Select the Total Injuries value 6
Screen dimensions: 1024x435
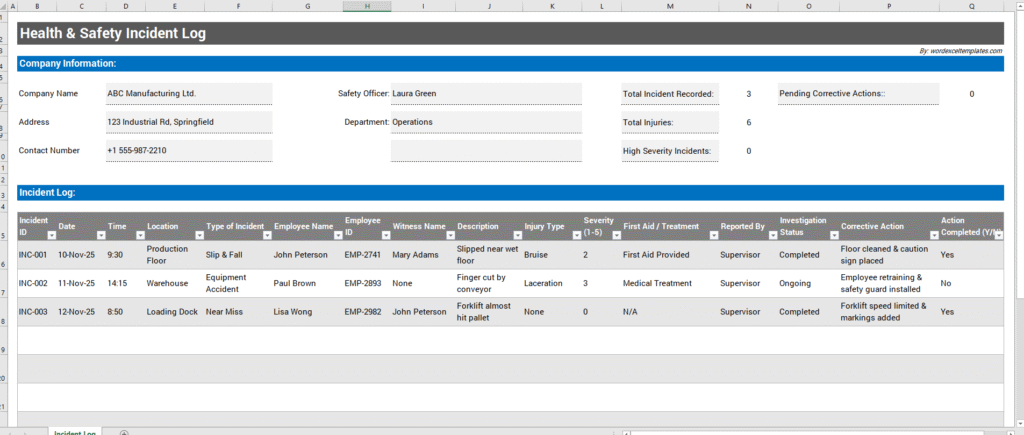coord(748,122)
